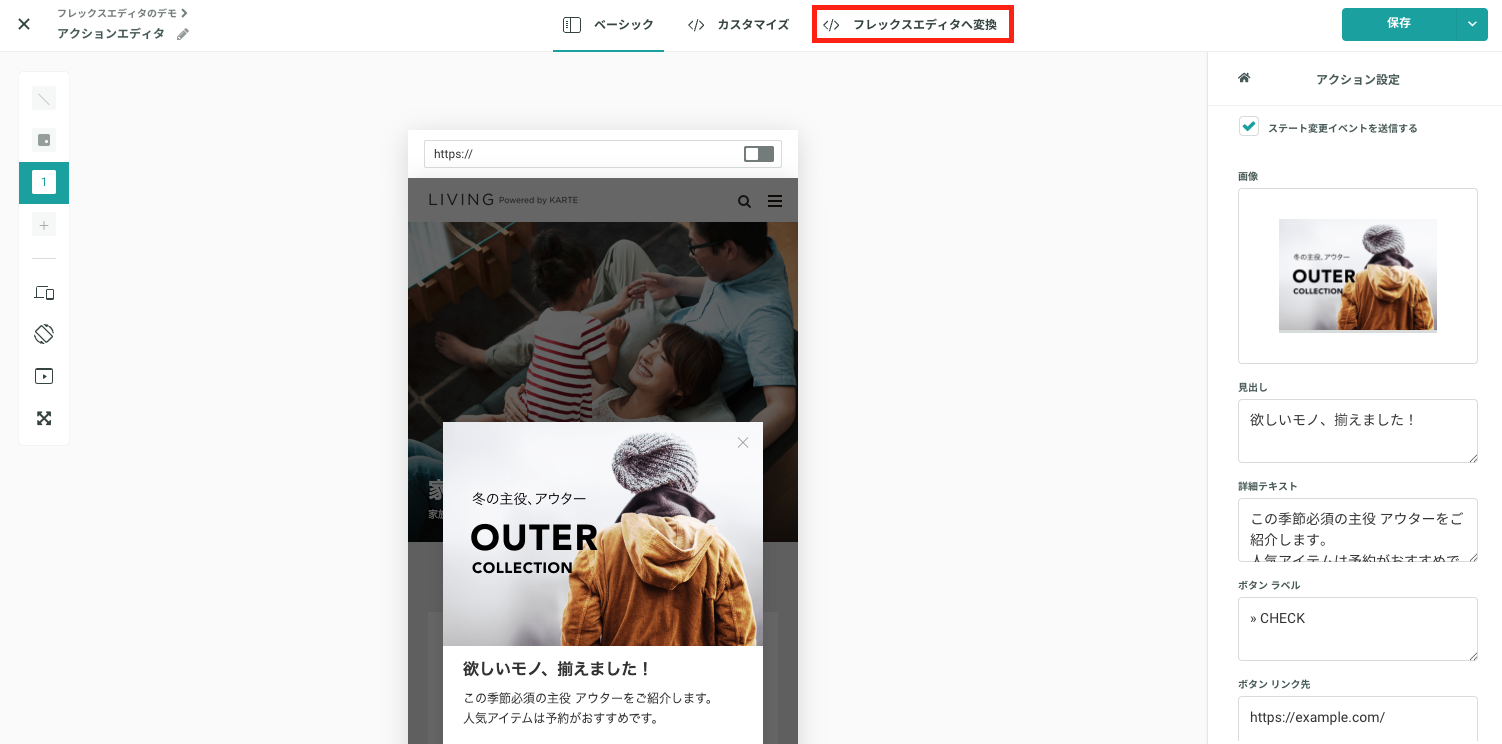
Task: Toggle ステート変更イベントを送信する checkbox
Action: pyautogui.click(x=1249, y=126)
